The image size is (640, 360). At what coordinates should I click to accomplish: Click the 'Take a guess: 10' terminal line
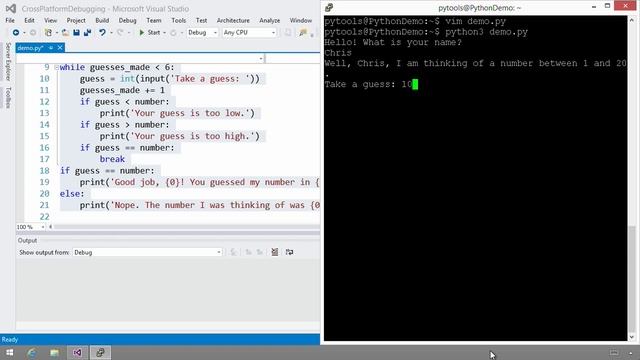point(371,84)
